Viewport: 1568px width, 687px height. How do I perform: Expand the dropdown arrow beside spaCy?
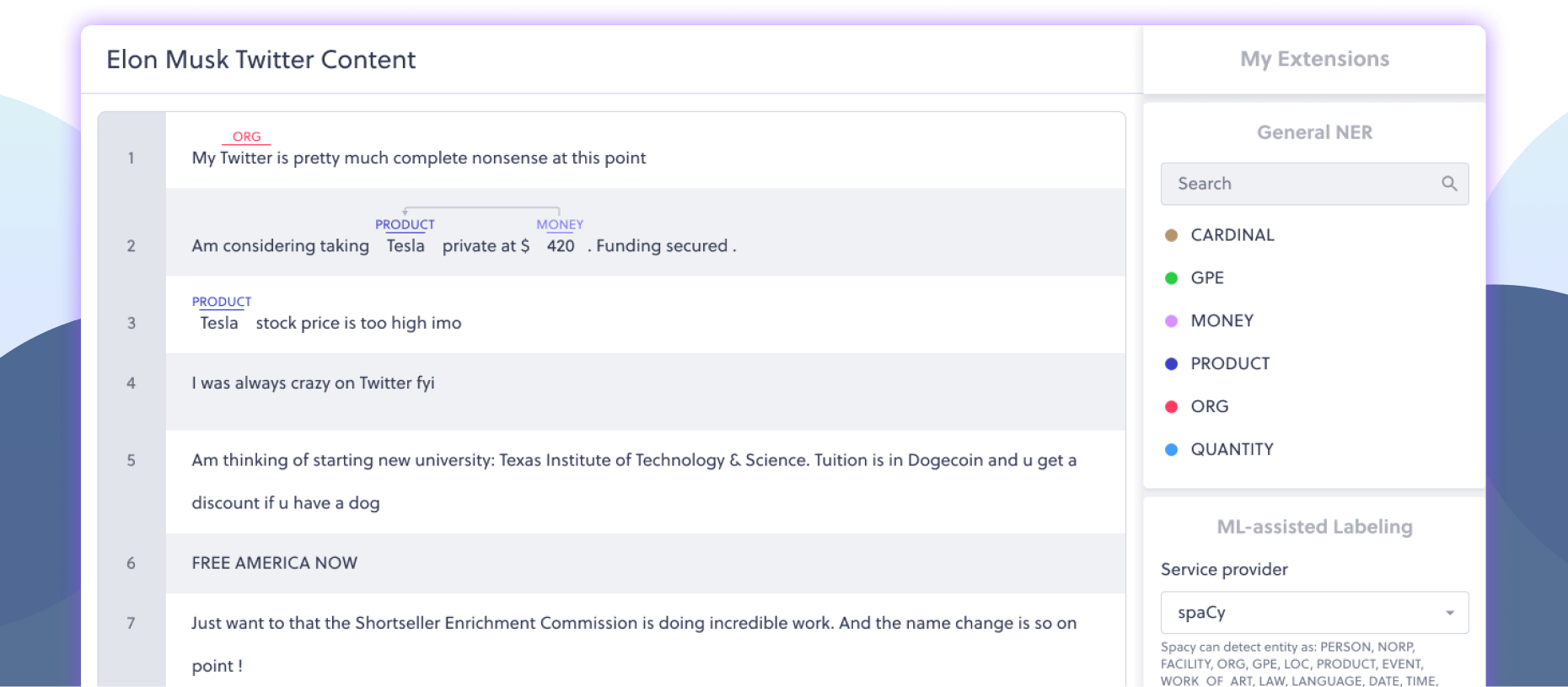coord(1450,613)
